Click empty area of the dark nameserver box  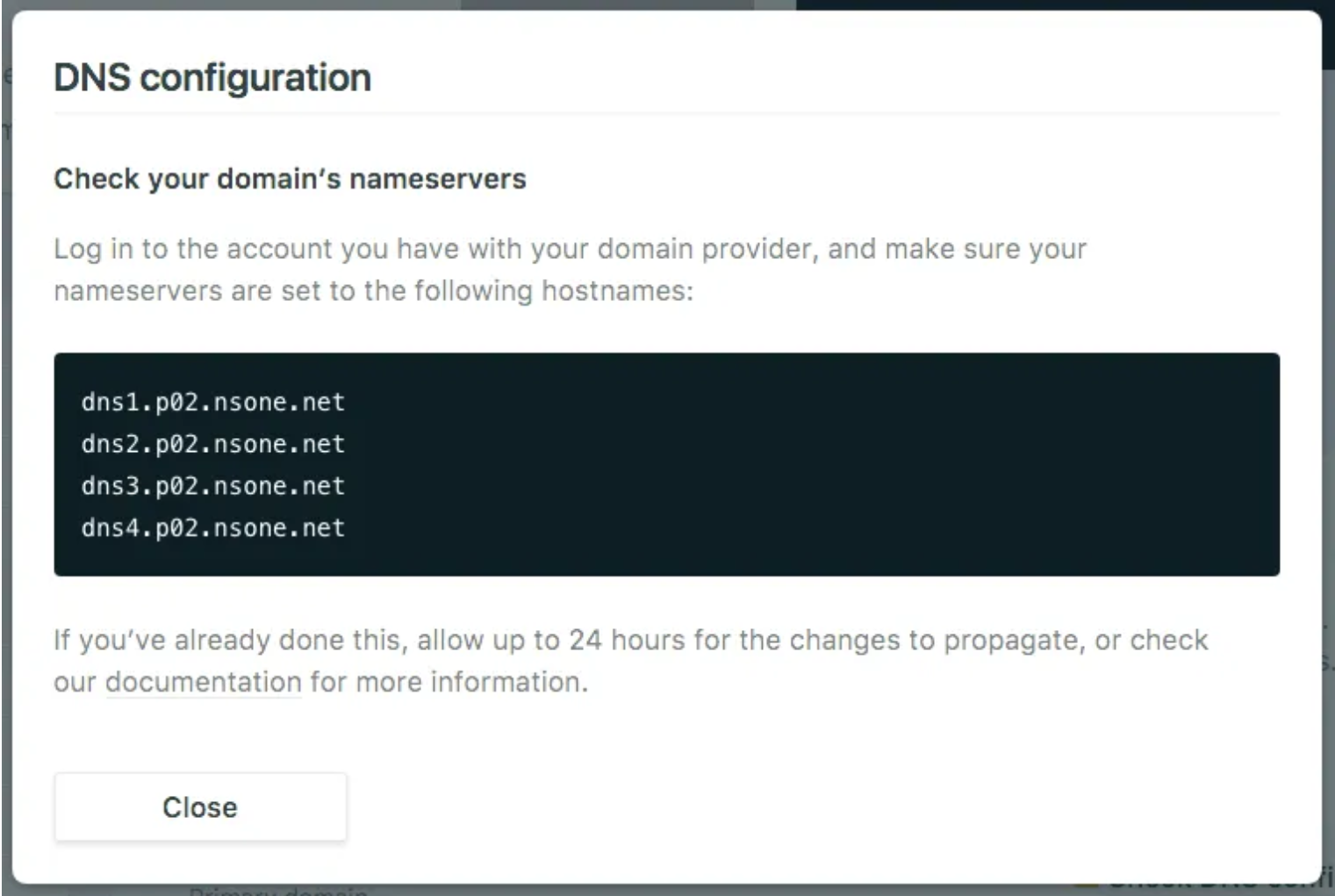coord(790,465)
